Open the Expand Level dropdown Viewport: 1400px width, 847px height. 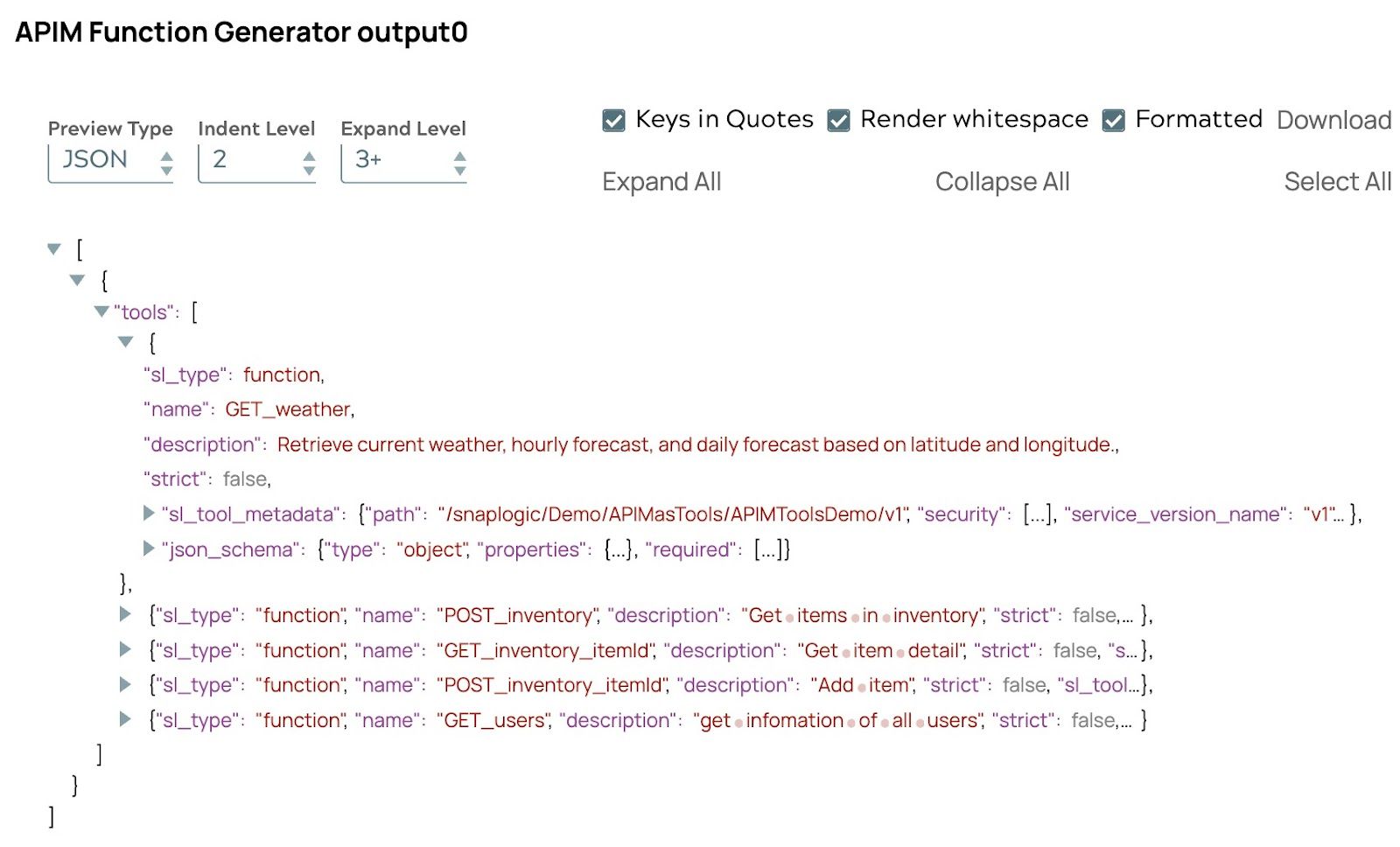pos(403,161)
